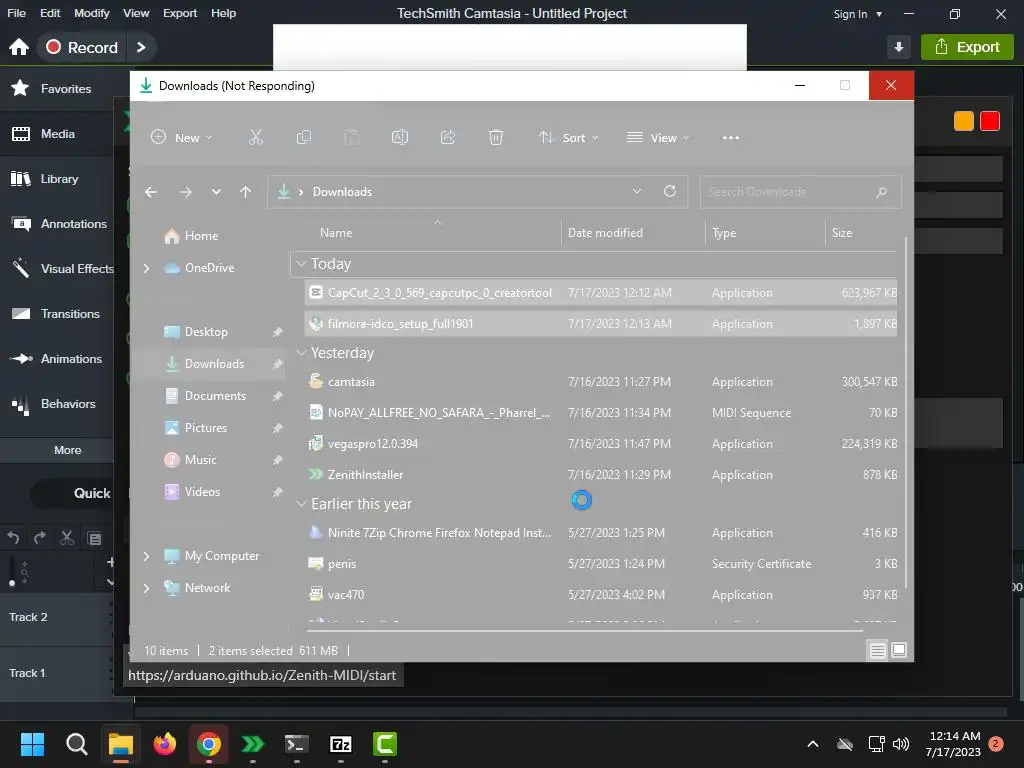Click the Delete trash icon in Explorer
Viewport: 1024px width, 768px height.
coord(496,137)
